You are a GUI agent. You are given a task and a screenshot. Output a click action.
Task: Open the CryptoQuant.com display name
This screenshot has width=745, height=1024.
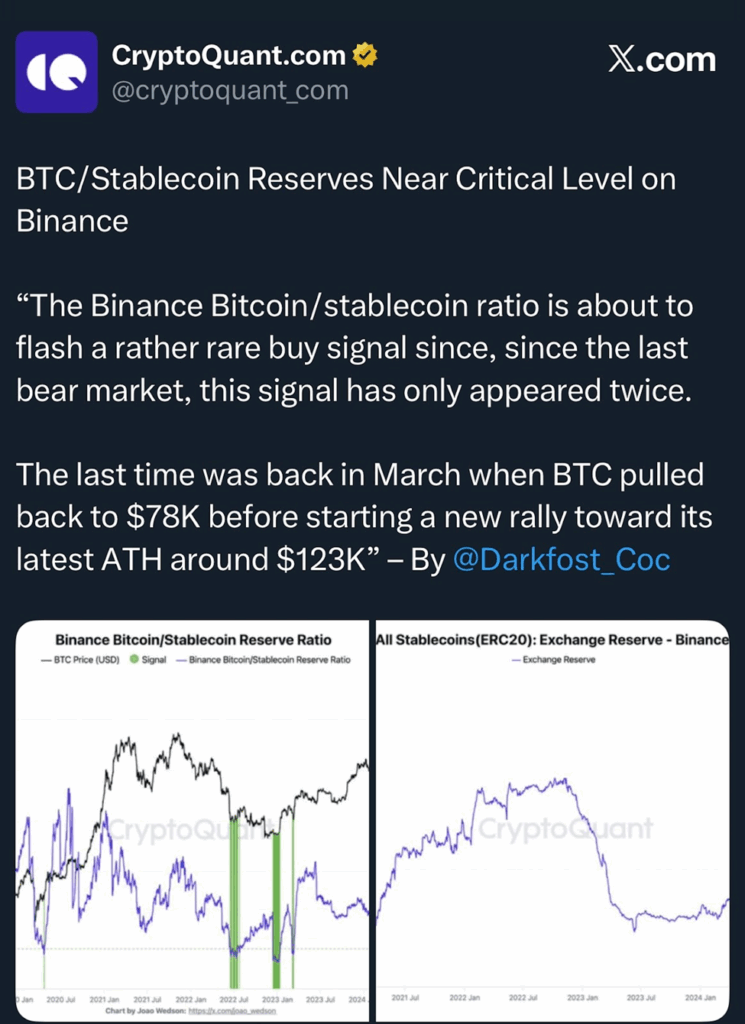pyautogui.click(x=229, y=56)
